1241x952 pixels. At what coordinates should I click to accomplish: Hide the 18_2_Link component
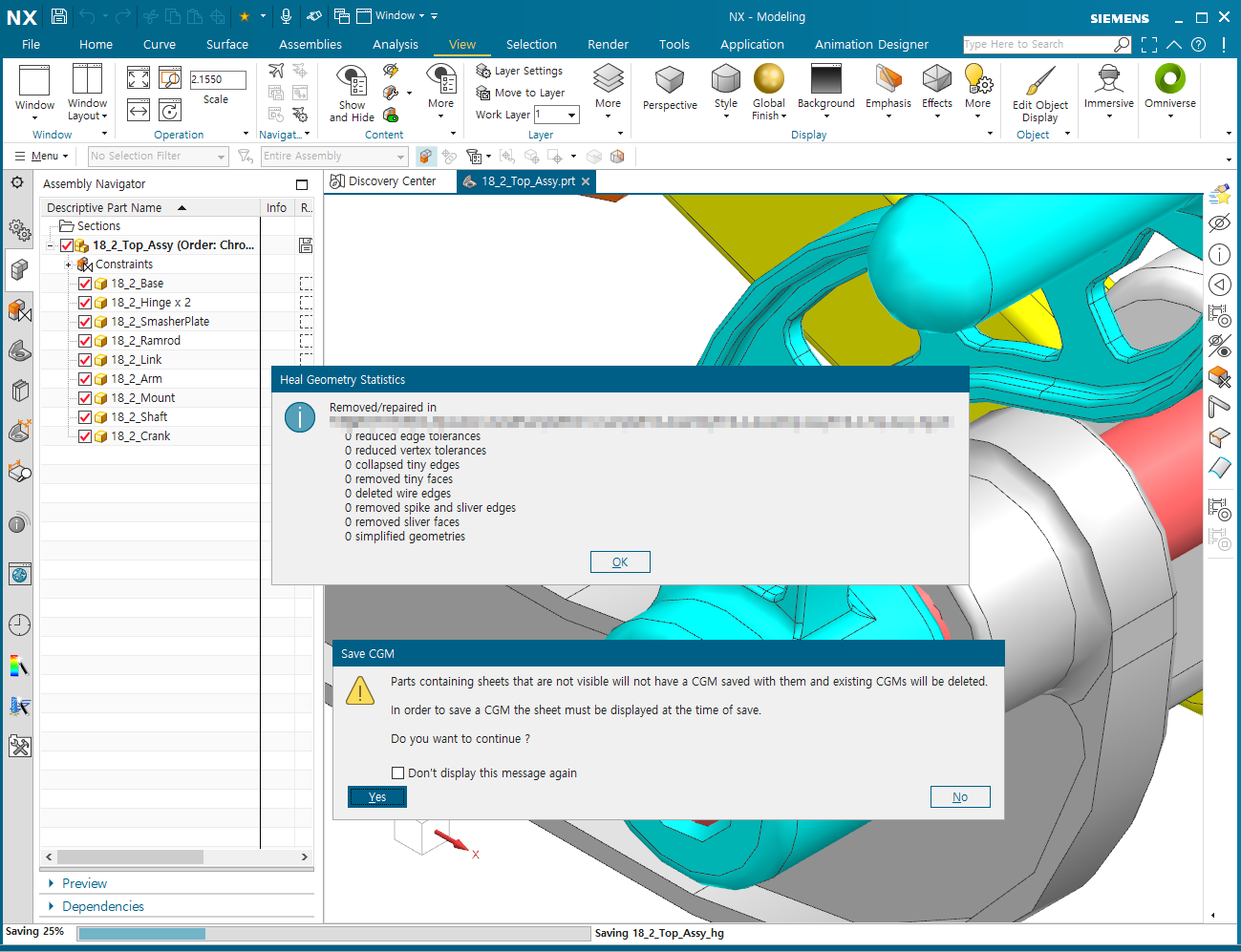85,360
